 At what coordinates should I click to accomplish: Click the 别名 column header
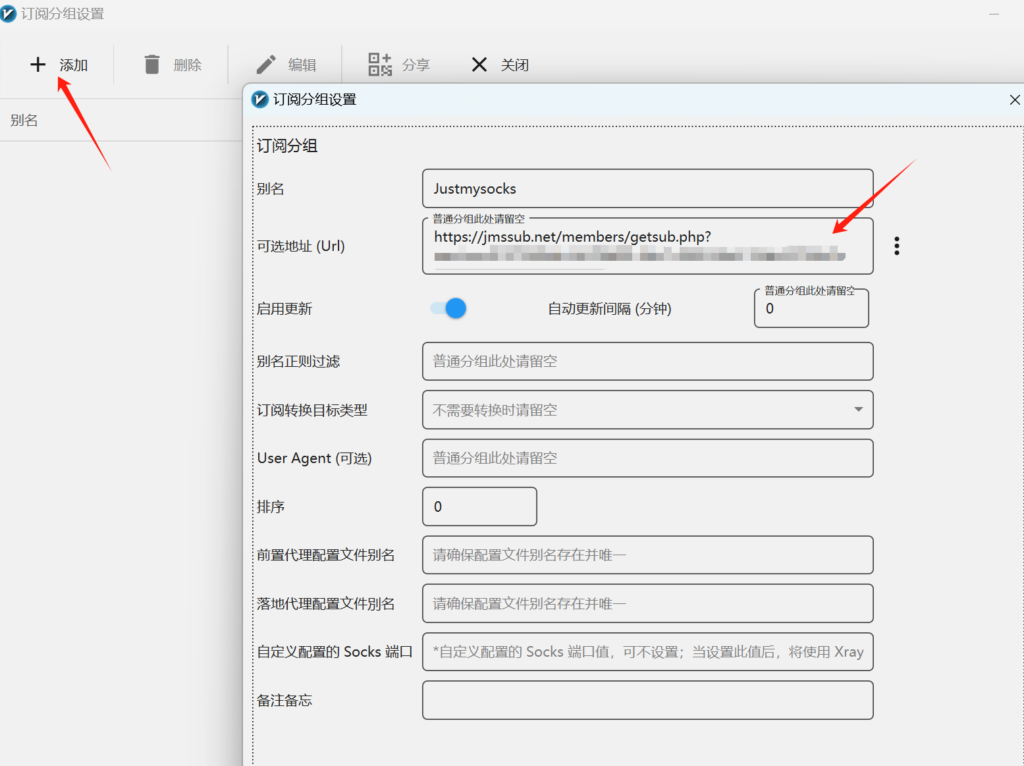point(24,121)
